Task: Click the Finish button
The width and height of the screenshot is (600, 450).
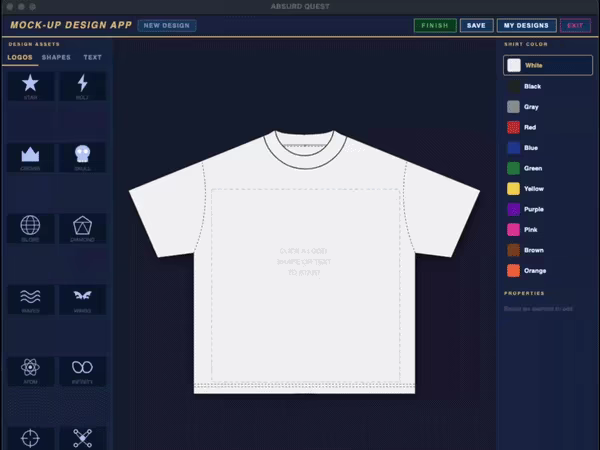Action: coord(435,26)
